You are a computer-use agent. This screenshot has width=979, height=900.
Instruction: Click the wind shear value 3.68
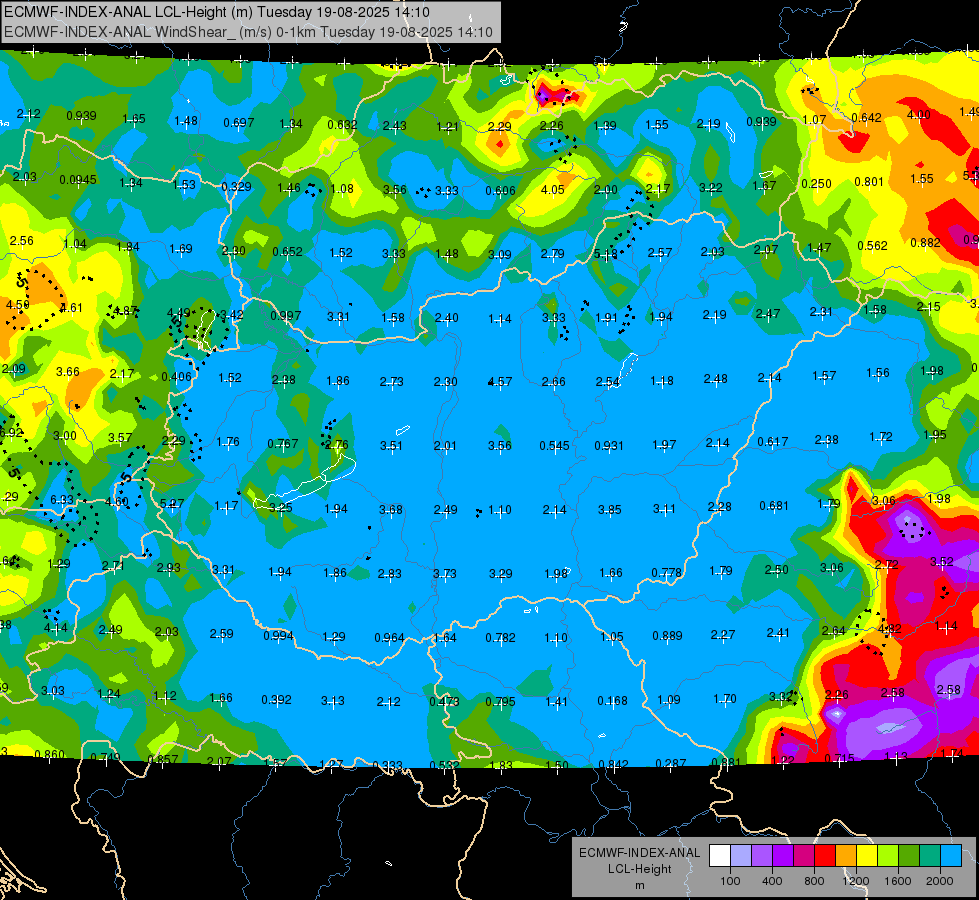click(x=391, y=510)
